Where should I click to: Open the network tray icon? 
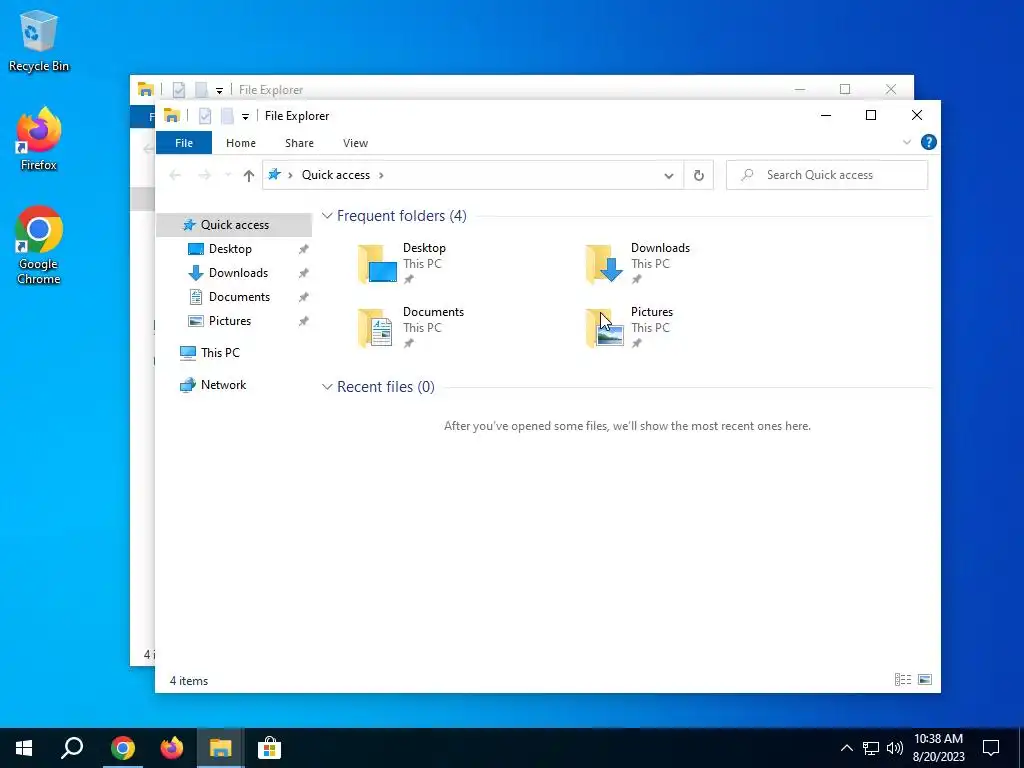tap(871, 748)
